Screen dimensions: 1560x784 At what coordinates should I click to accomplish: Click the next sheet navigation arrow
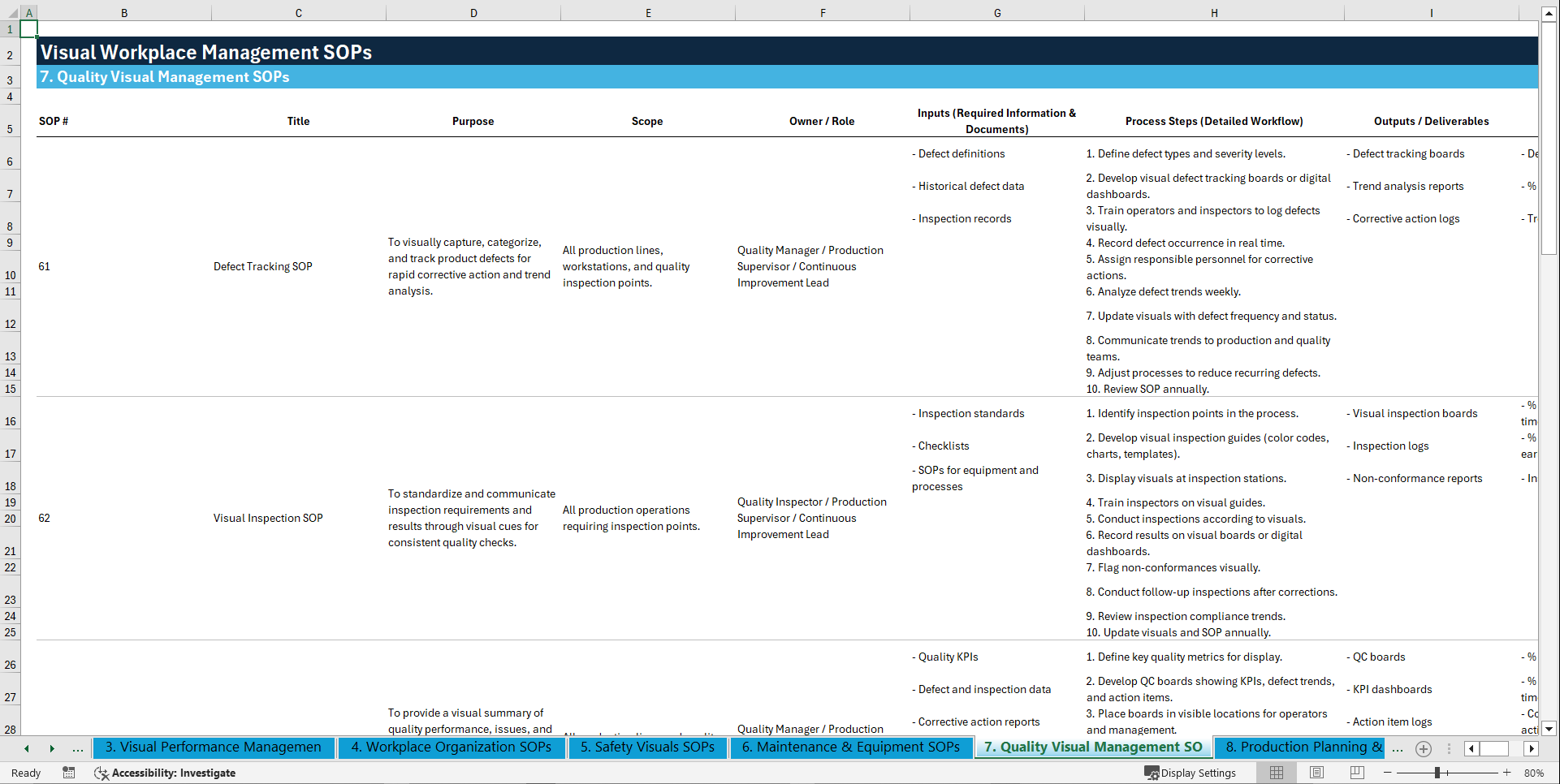[x=52, y=748]
